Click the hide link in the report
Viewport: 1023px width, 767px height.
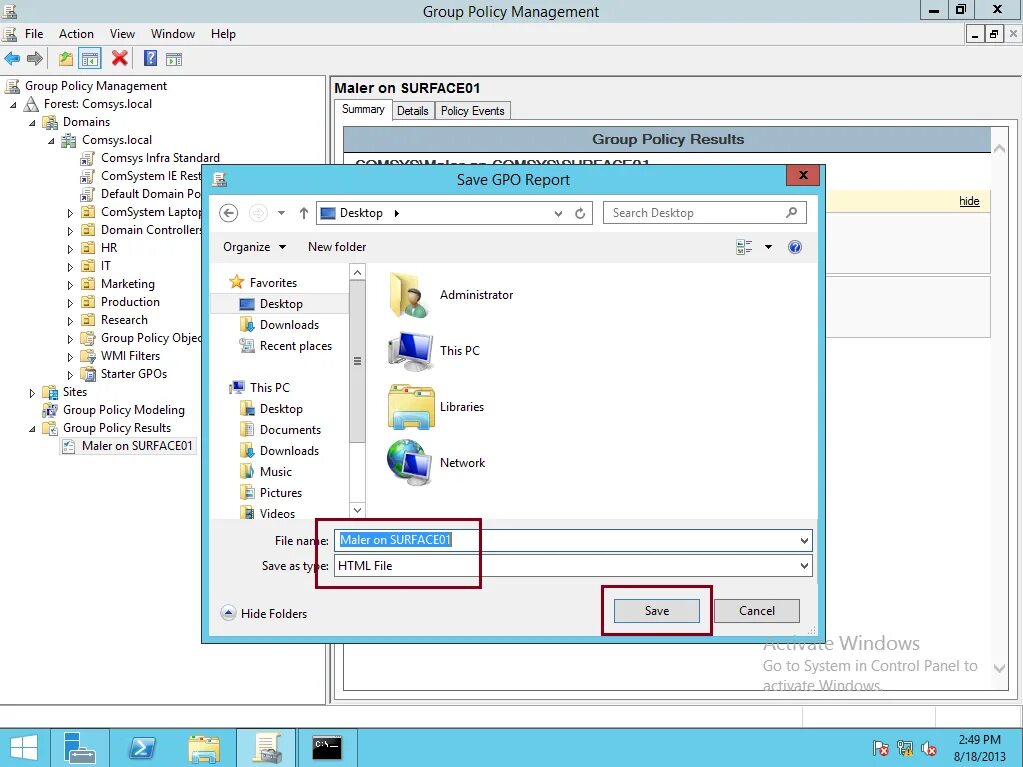[x=969, y=201]
